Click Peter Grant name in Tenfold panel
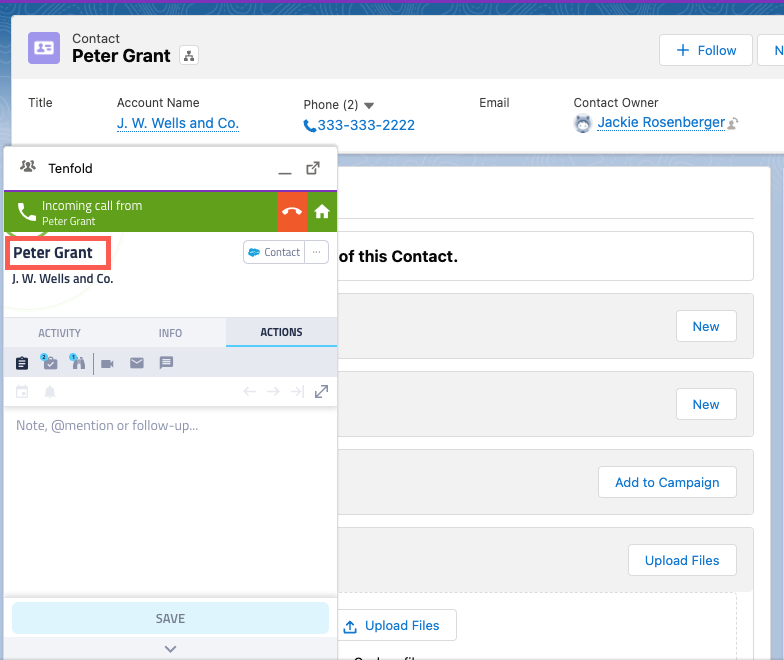 (53, 253)
